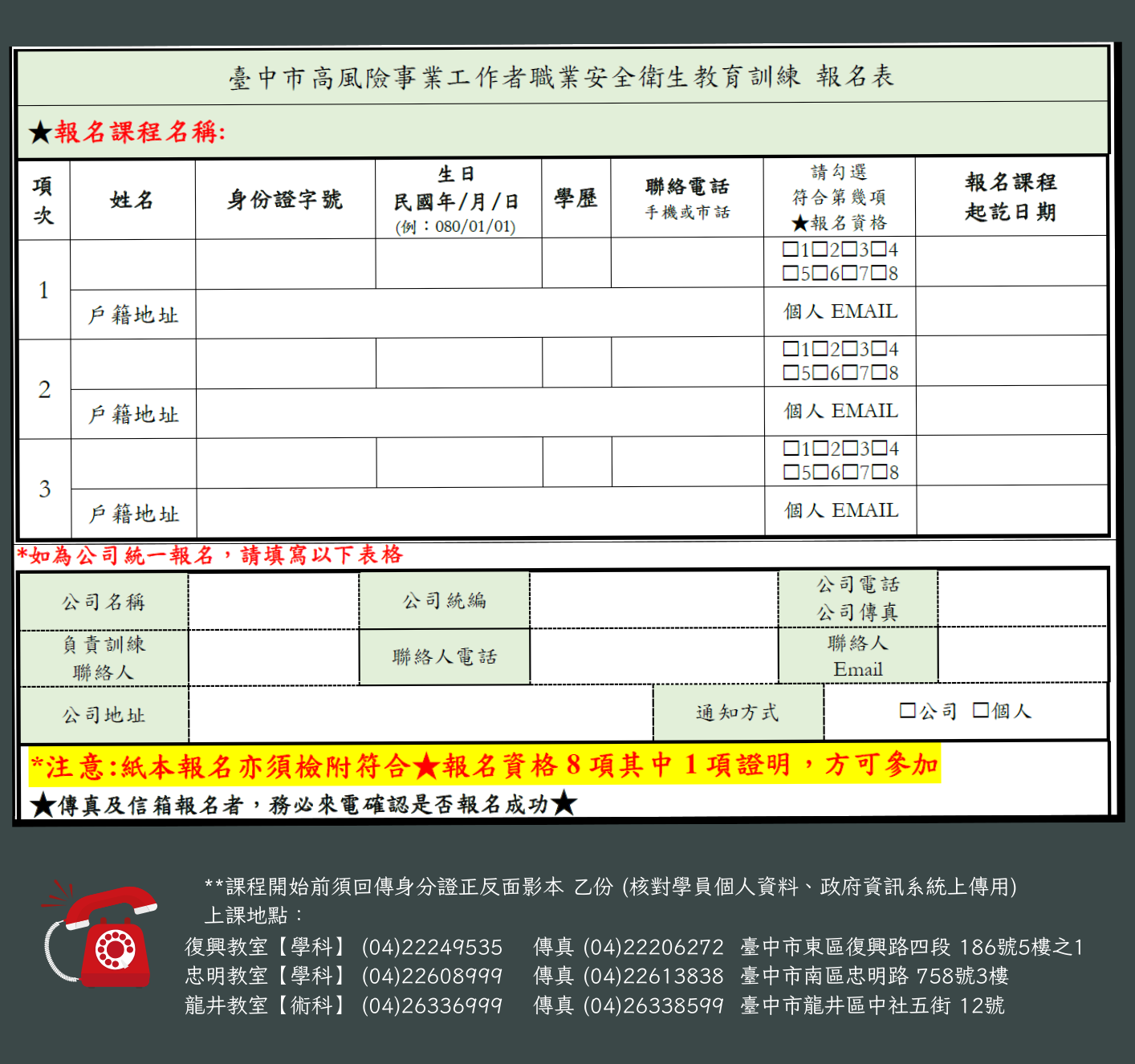Click the '姓名' column header
Image resolution: width=1135 pixels, height=1064 pixels.
click(x=132, y=200)
